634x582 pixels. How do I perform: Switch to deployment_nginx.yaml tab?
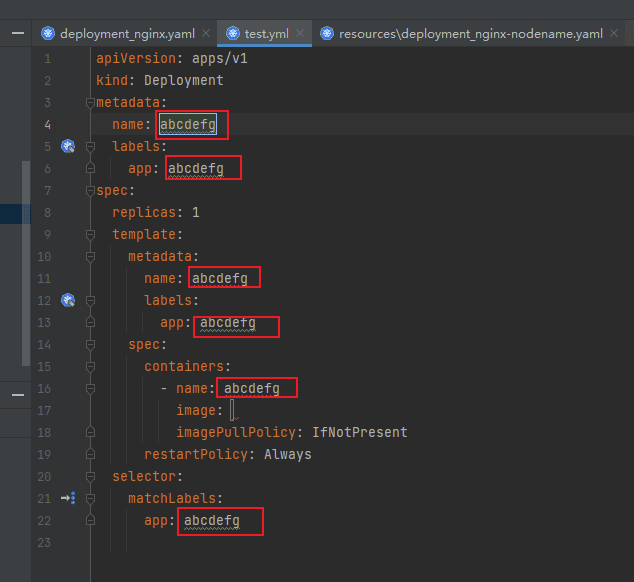127,34
